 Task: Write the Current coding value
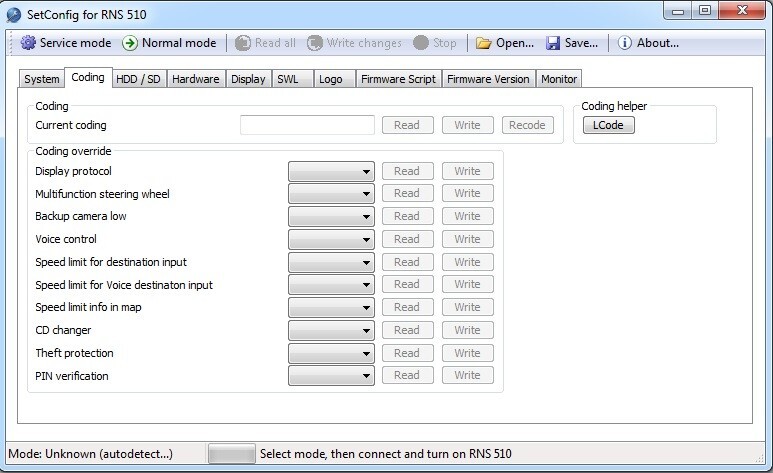coord(467,125)
